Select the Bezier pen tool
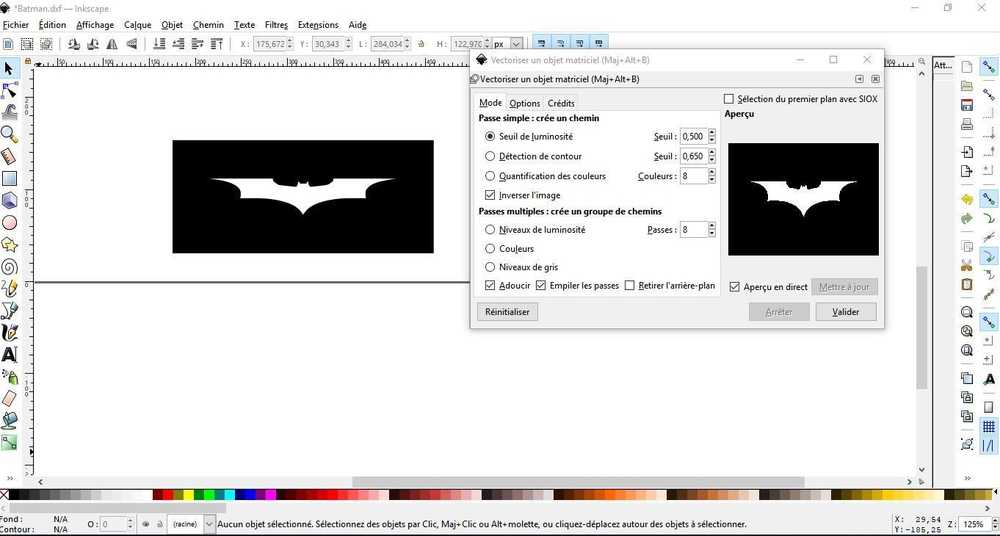The height and width of the screenshot is (536, 1000). tap(9, 311)
